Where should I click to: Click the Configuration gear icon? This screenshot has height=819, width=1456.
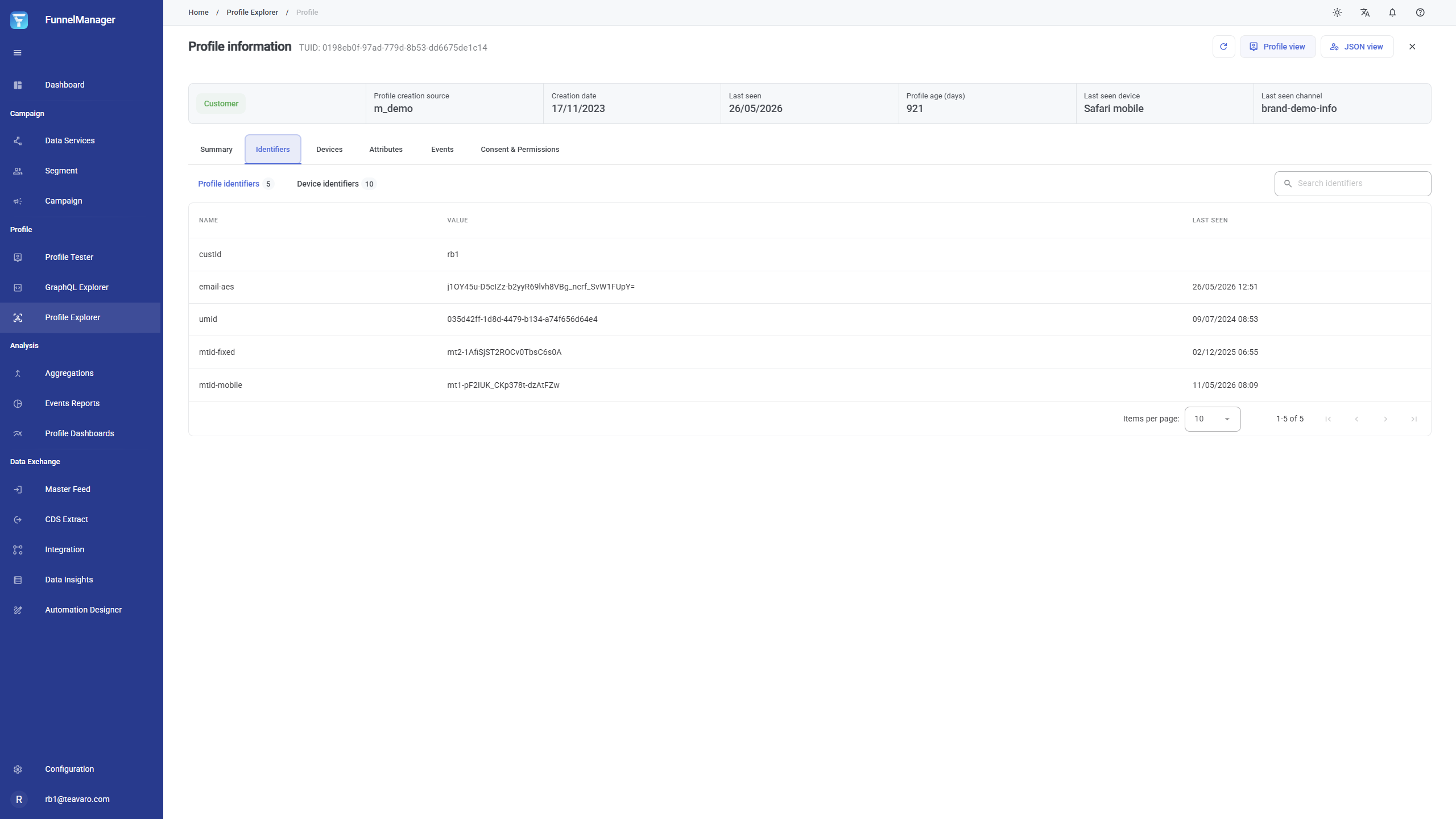pyautogui.click(x=18, y=769)
